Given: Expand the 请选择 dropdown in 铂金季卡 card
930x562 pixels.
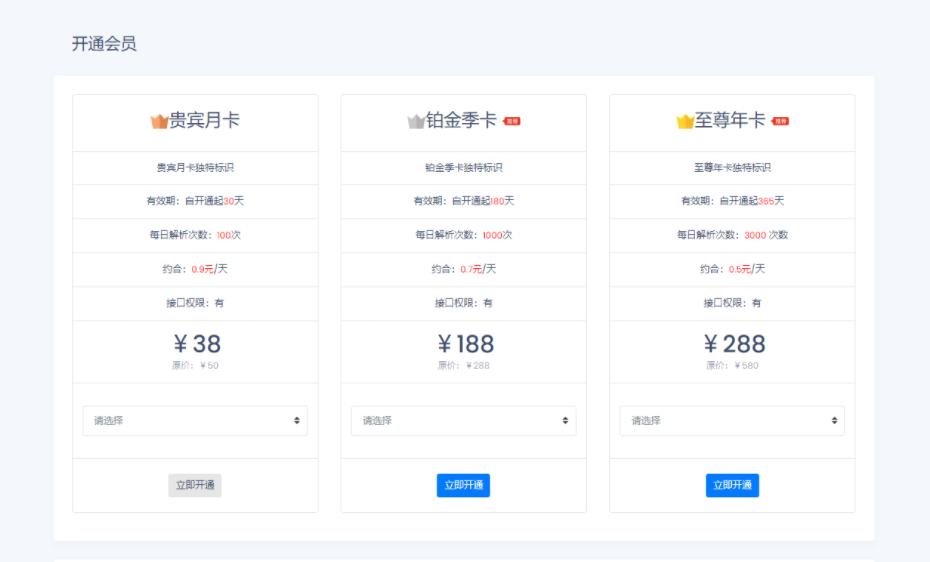Looking at the screenshot, I should [463, 421].
